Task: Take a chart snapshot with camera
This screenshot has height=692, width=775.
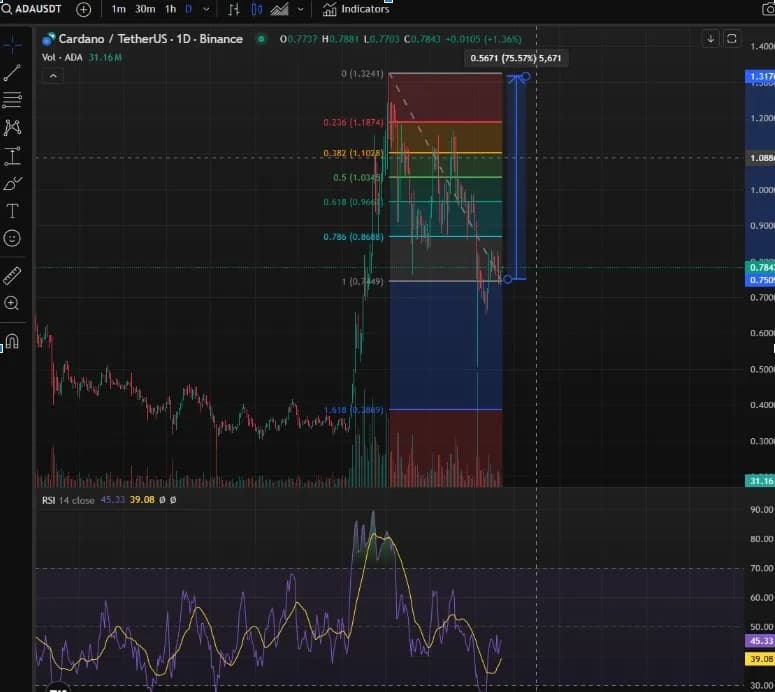Action: click(x=767, y=9)
